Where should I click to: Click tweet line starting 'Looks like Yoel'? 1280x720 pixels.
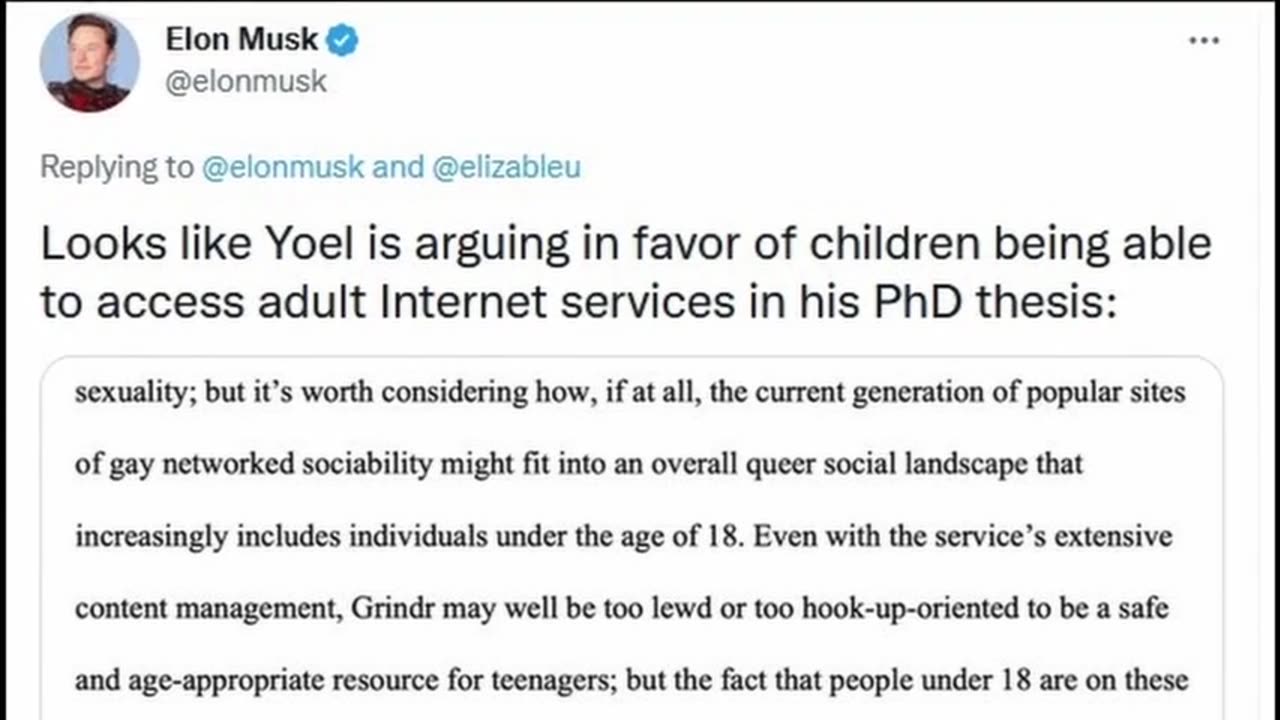pos(625,245)
